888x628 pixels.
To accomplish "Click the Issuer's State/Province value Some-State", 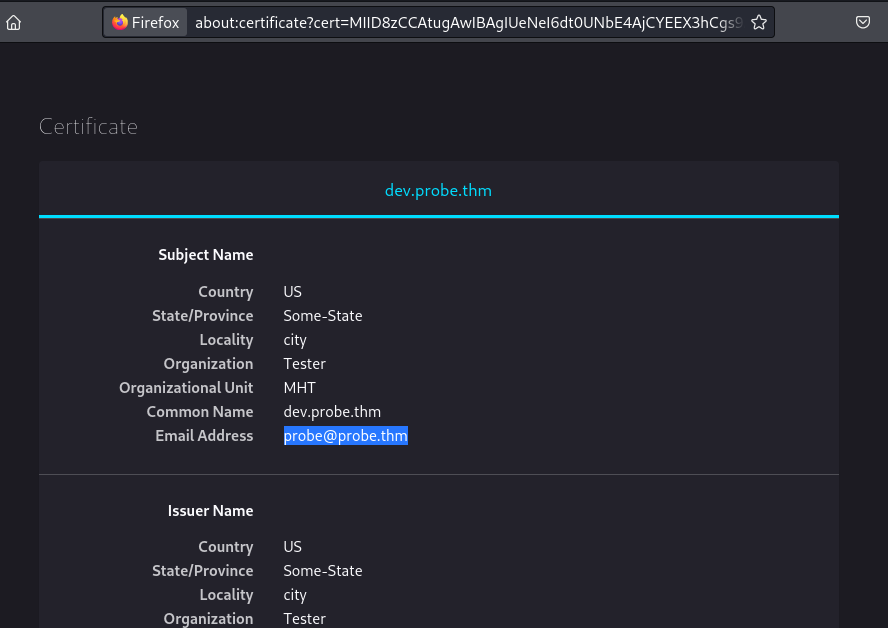I will click(322, 571).
